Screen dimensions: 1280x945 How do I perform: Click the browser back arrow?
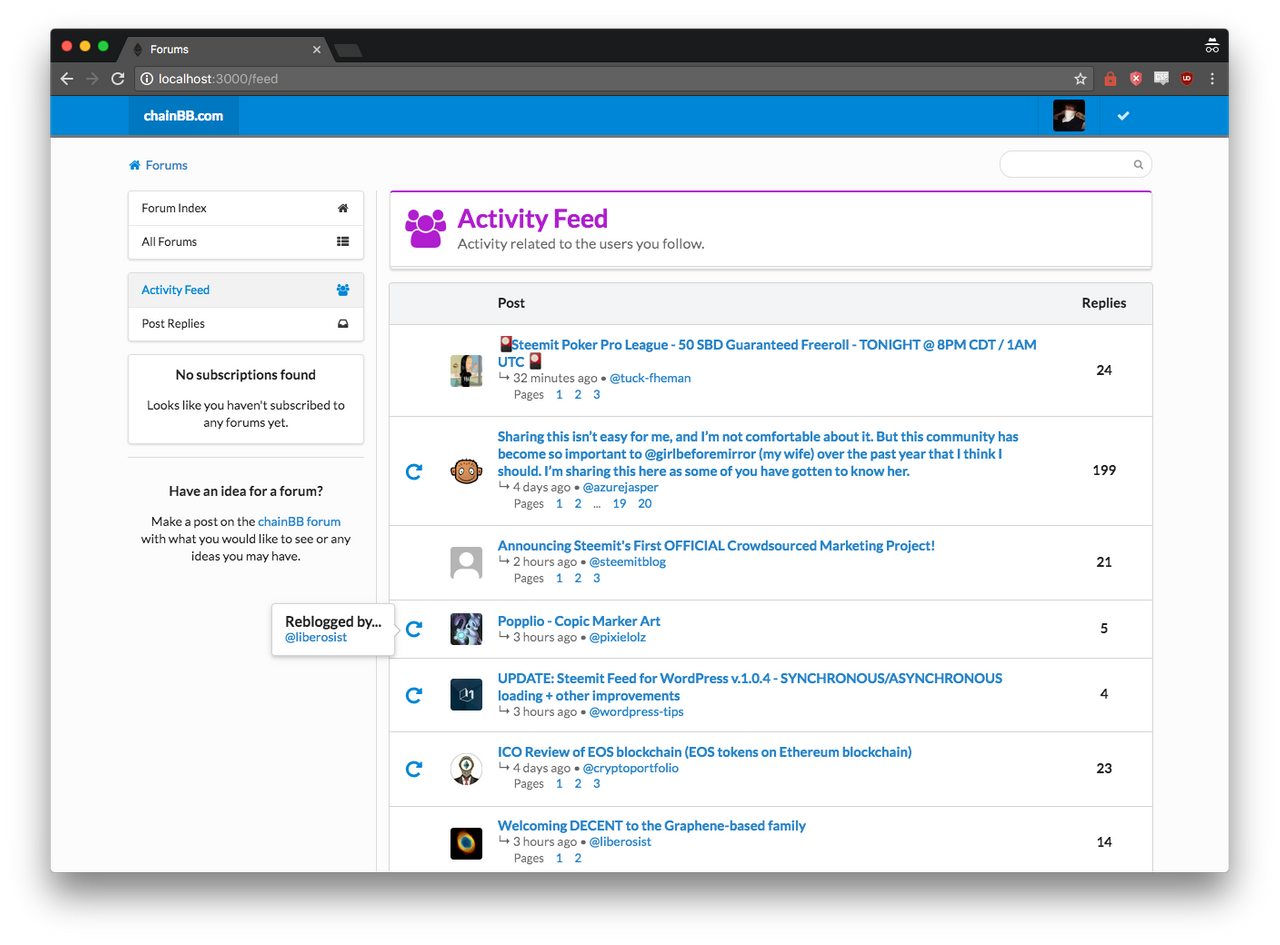pyautogui.click(x=67, y=79)
